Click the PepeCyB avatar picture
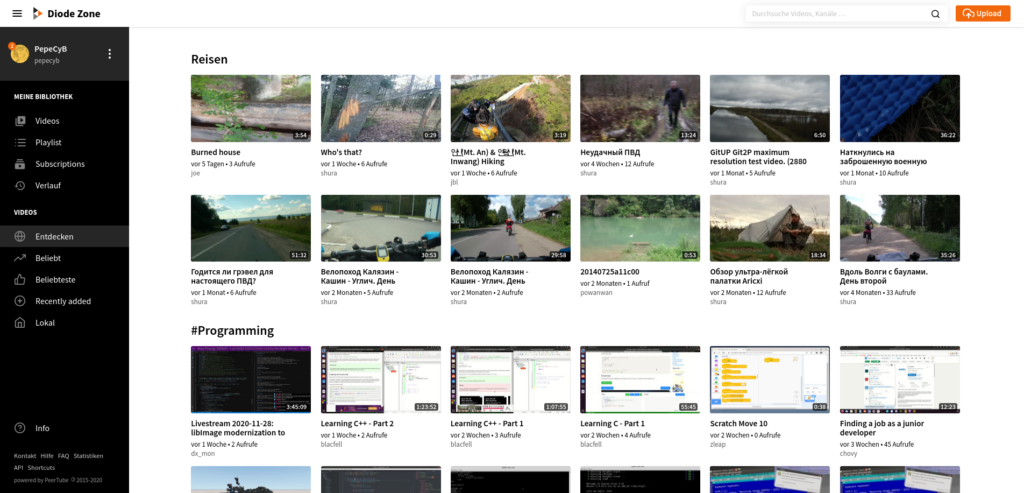Viewport: 1024px width, 493px height. 19,54
